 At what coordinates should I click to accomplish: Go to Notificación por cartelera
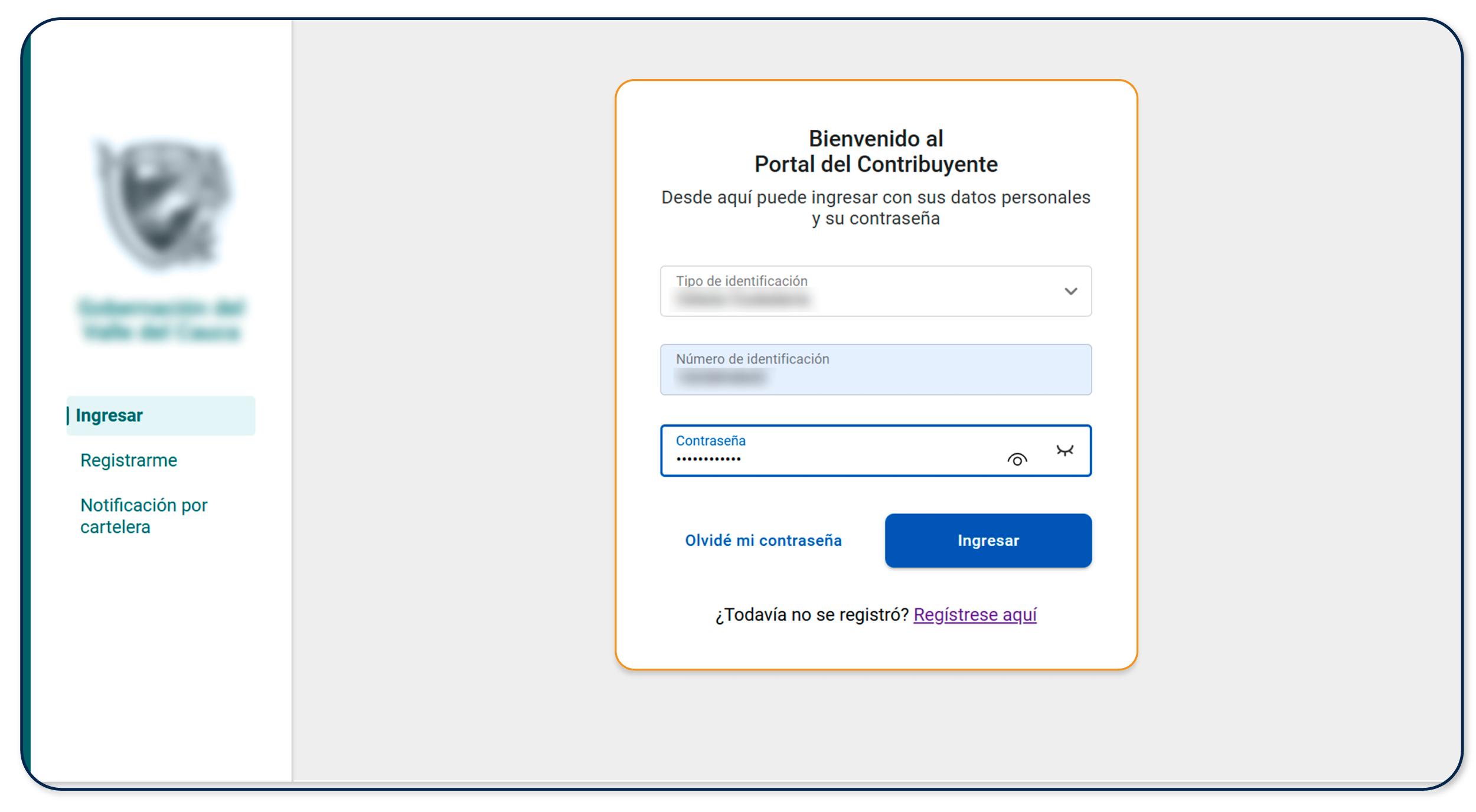[x=143, y=515]
